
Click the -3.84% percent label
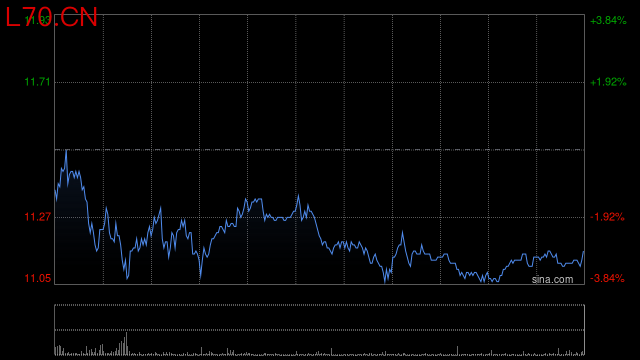click(607, 278)
